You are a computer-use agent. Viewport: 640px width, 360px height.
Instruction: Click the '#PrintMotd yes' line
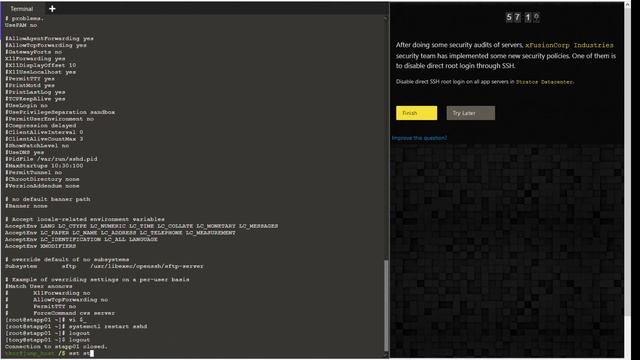pyautogui.click(x=30, y=85)
